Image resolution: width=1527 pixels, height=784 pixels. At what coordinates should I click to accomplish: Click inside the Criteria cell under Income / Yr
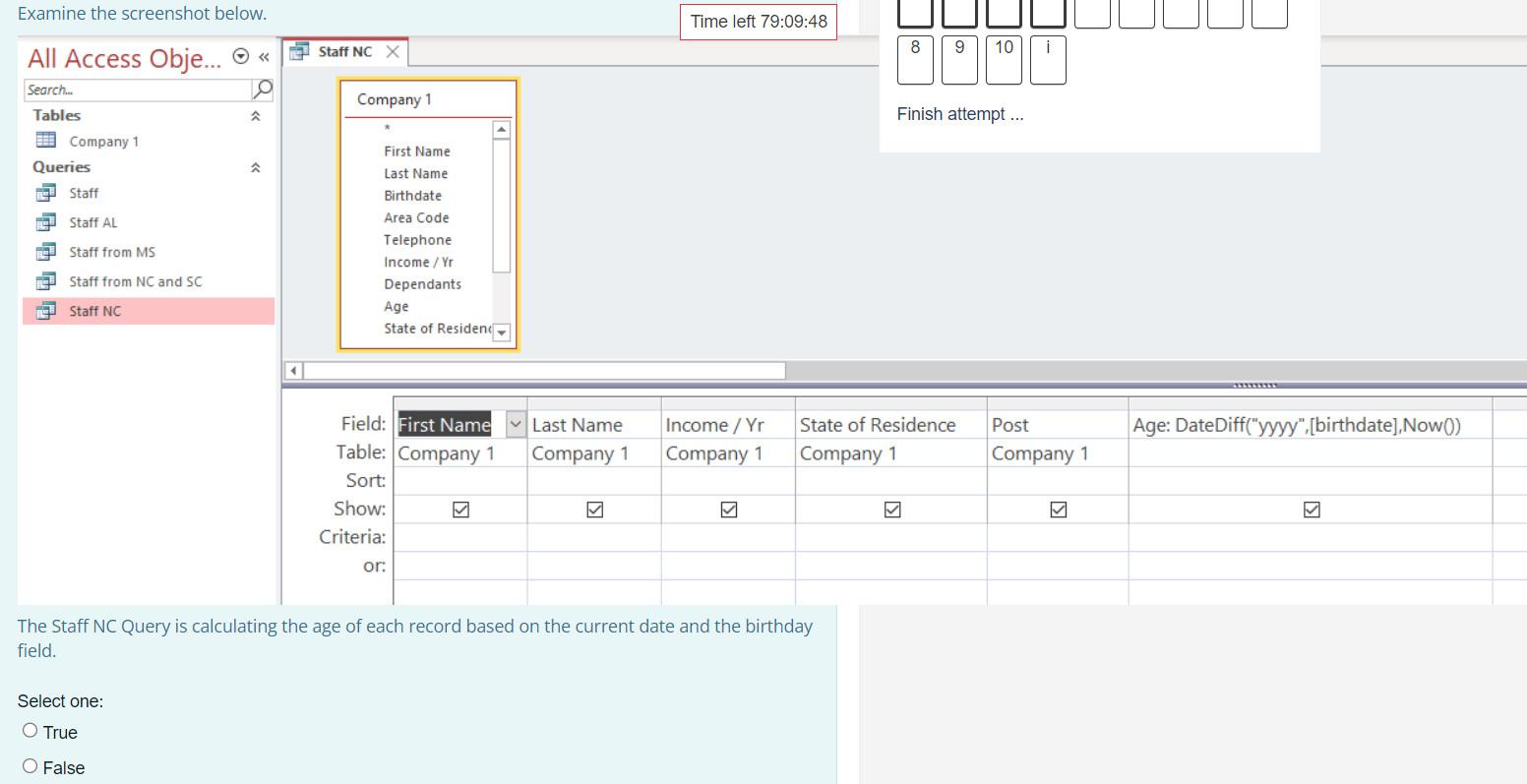pos(728,536)
